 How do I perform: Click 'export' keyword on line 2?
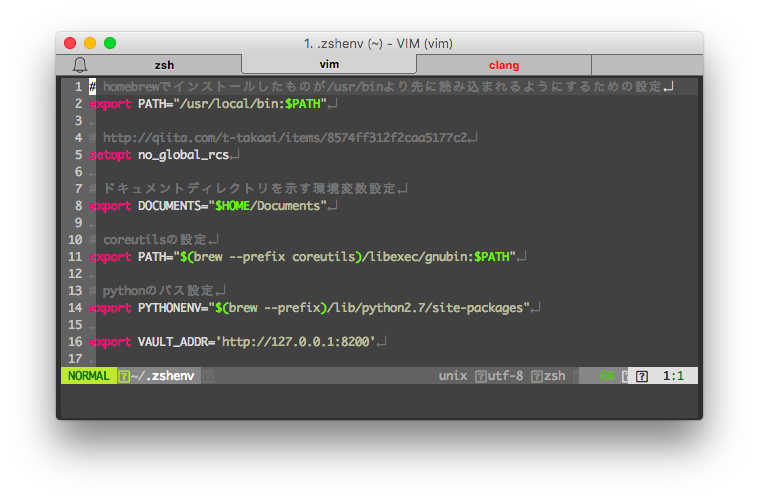tap(110, 104)
